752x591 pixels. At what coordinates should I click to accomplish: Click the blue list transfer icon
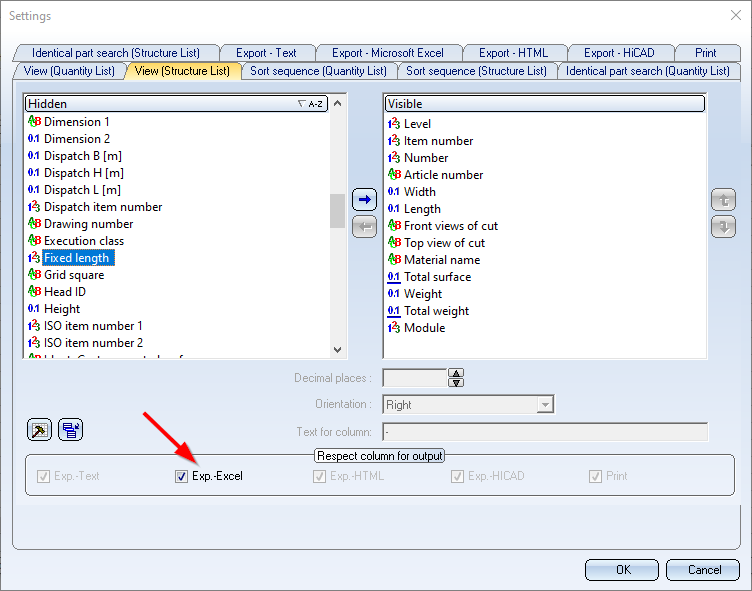(x=70, y=429)
